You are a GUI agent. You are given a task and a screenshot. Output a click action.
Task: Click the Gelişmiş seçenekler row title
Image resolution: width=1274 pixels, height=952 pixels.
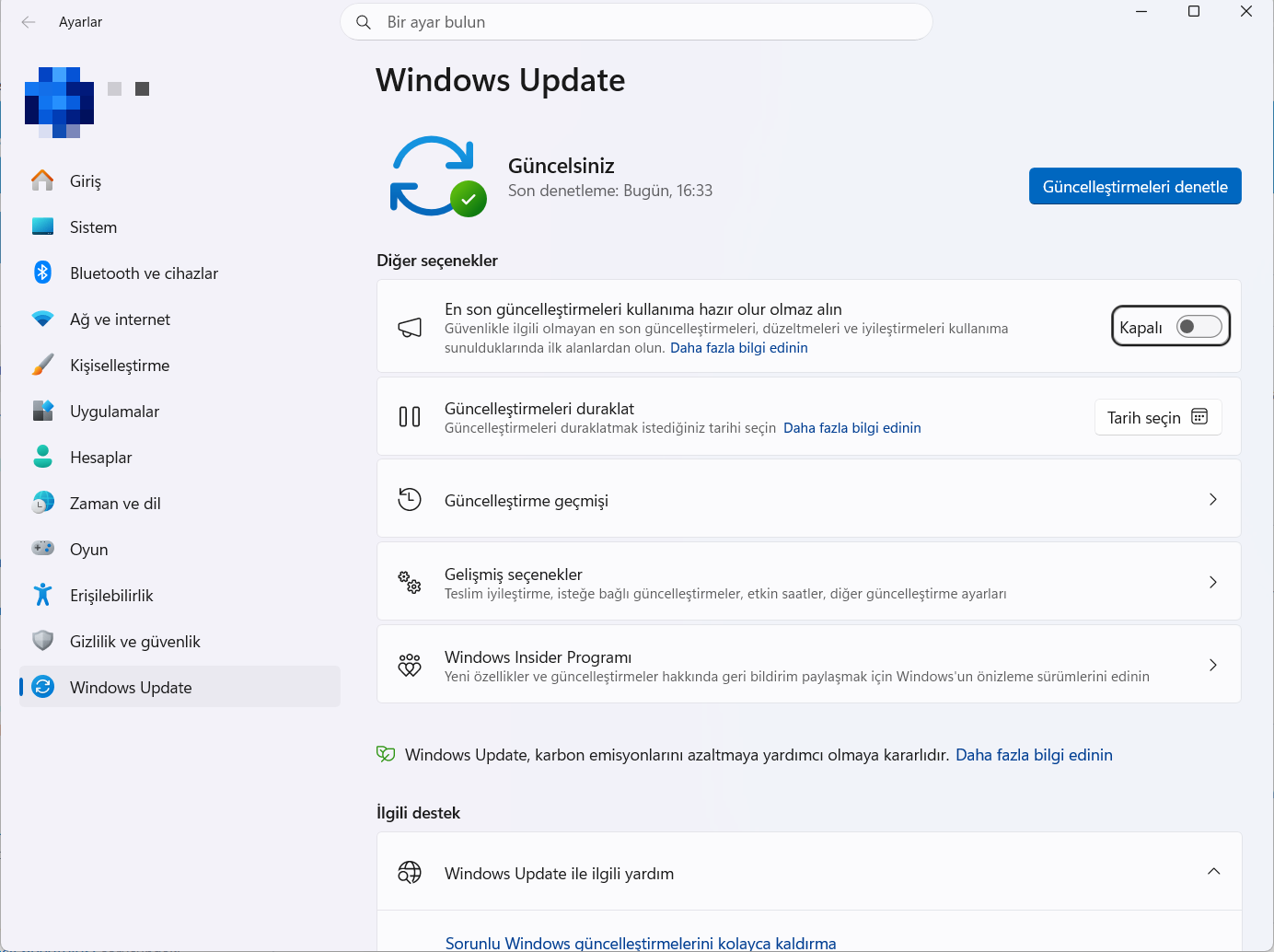(514, 574)
